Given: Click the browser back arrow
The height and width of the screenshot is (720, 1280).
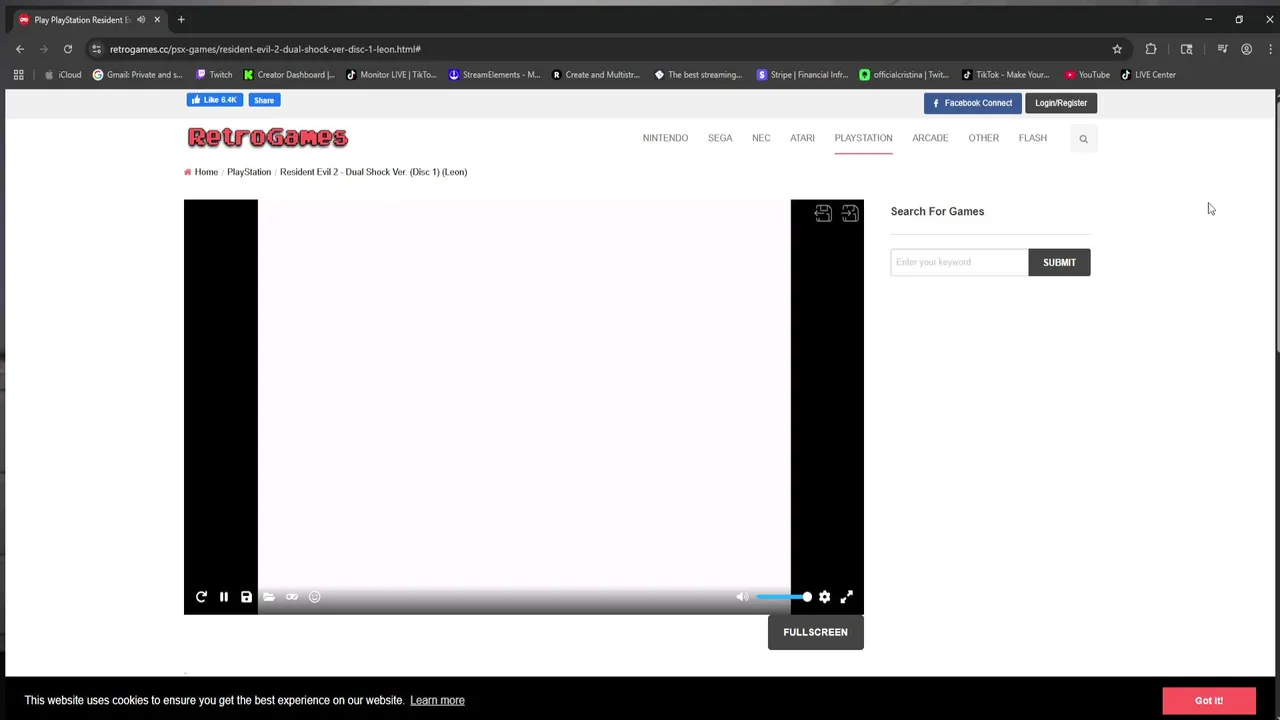Looking at the screenshot, I should click(20, 49).
